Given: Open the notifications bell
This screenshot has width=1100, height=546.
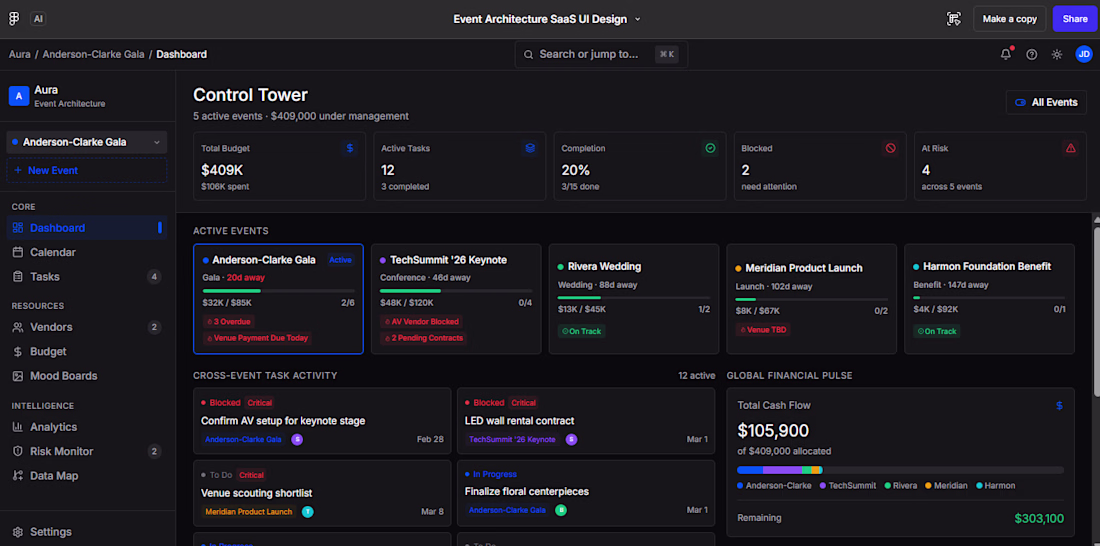Looking at the screenshot, I should coord(1005,54).
